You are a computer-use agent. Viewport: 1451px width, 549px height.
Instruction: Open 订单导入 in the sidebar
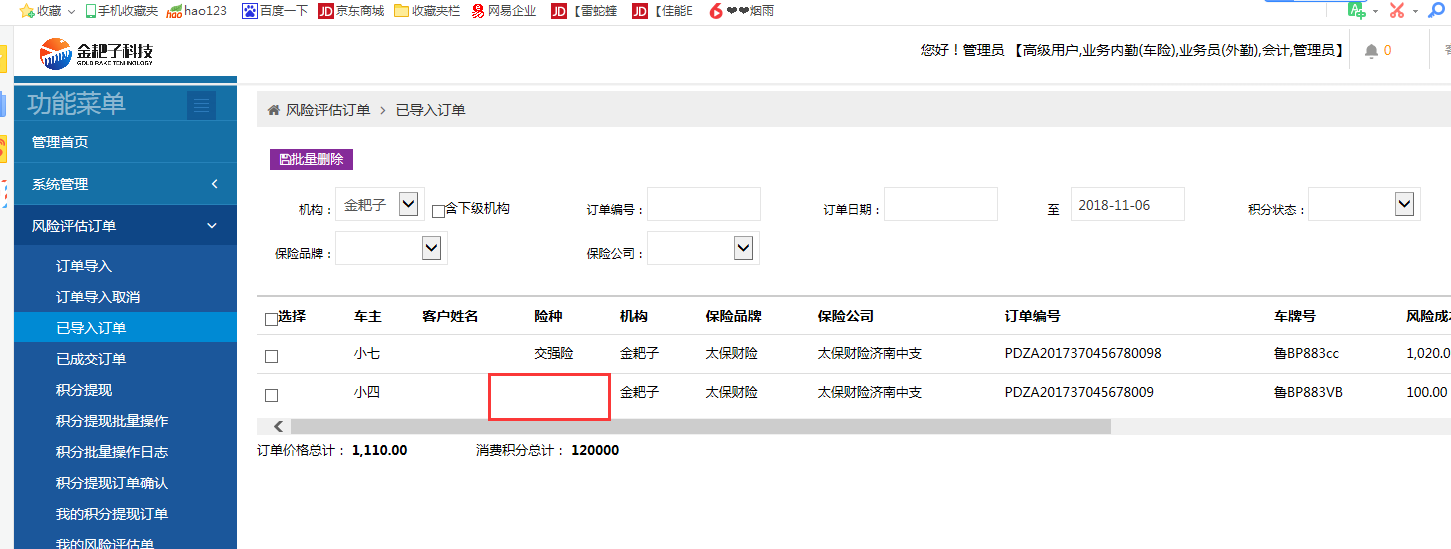84,266
